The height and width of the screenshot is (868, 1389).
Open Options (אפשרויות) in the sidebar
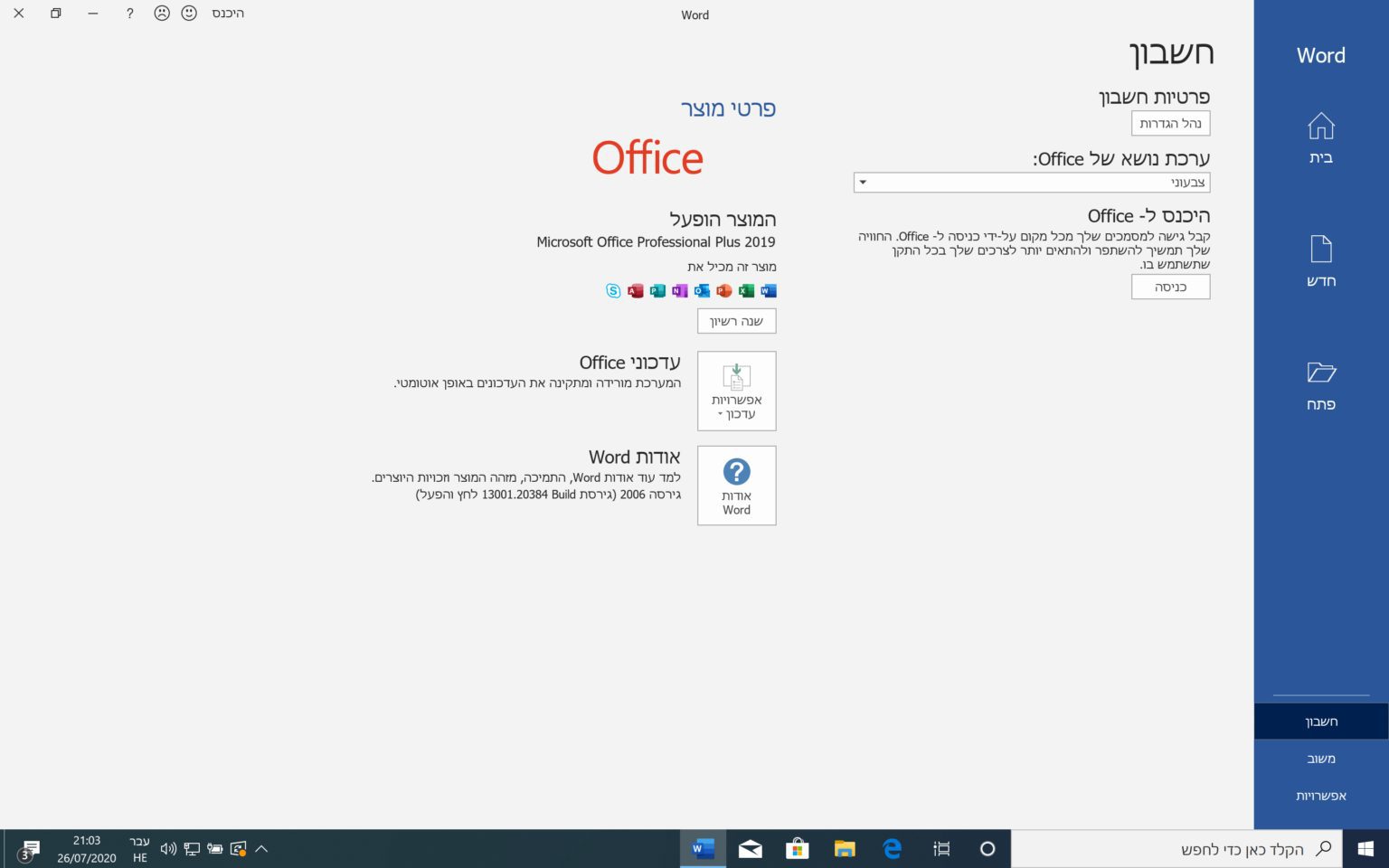coord(1320,796)
